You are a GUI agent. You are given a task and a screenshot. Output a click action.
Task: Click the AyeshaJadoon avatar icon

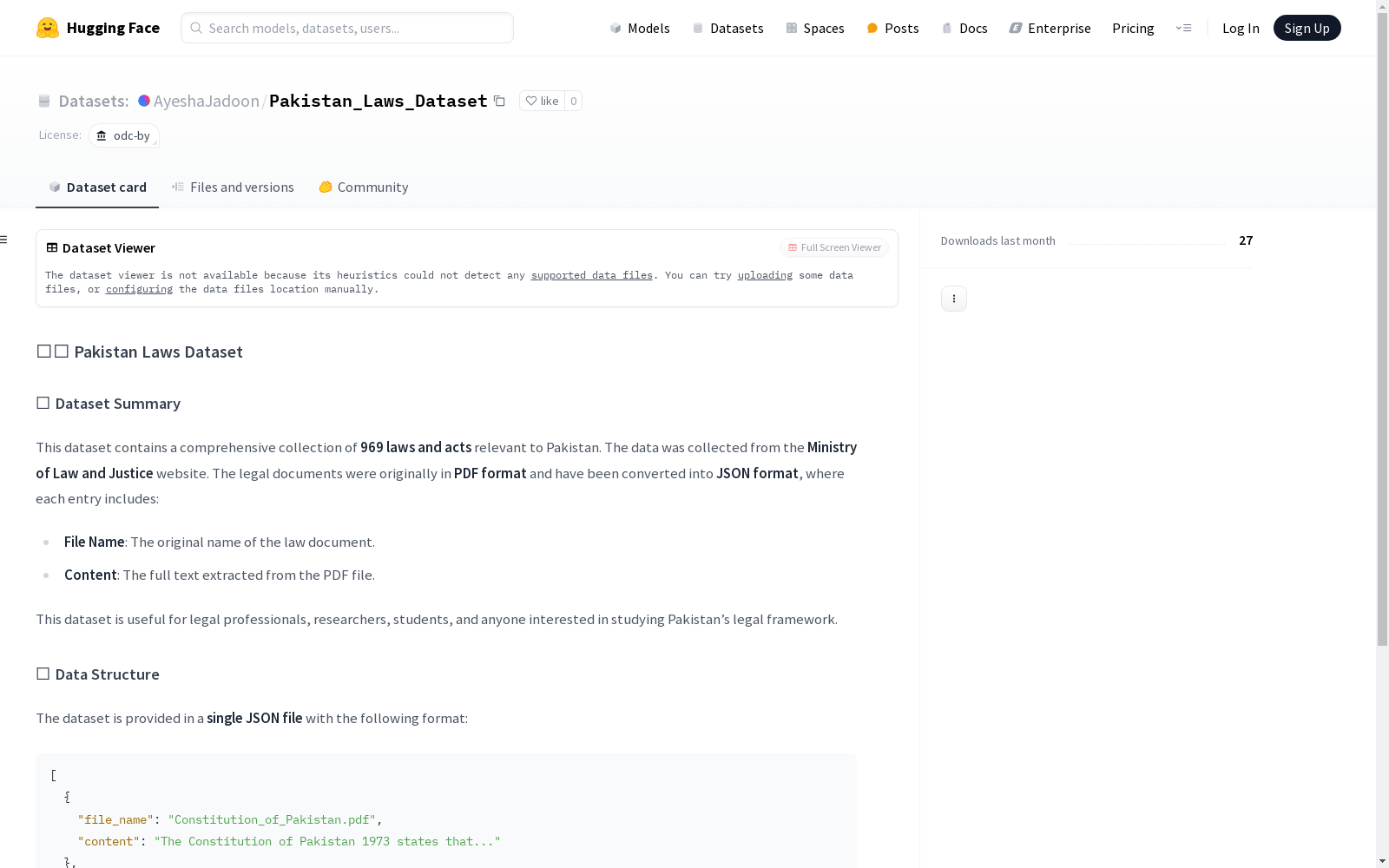click(x=144, y=101)
